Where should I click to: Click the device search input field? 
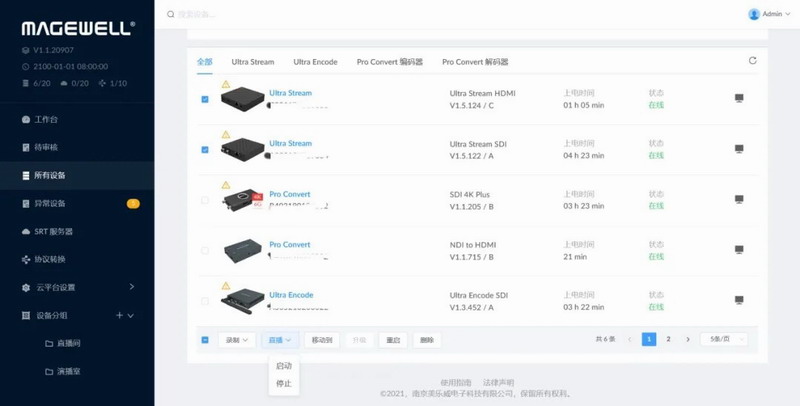click(x=300, y=15)
